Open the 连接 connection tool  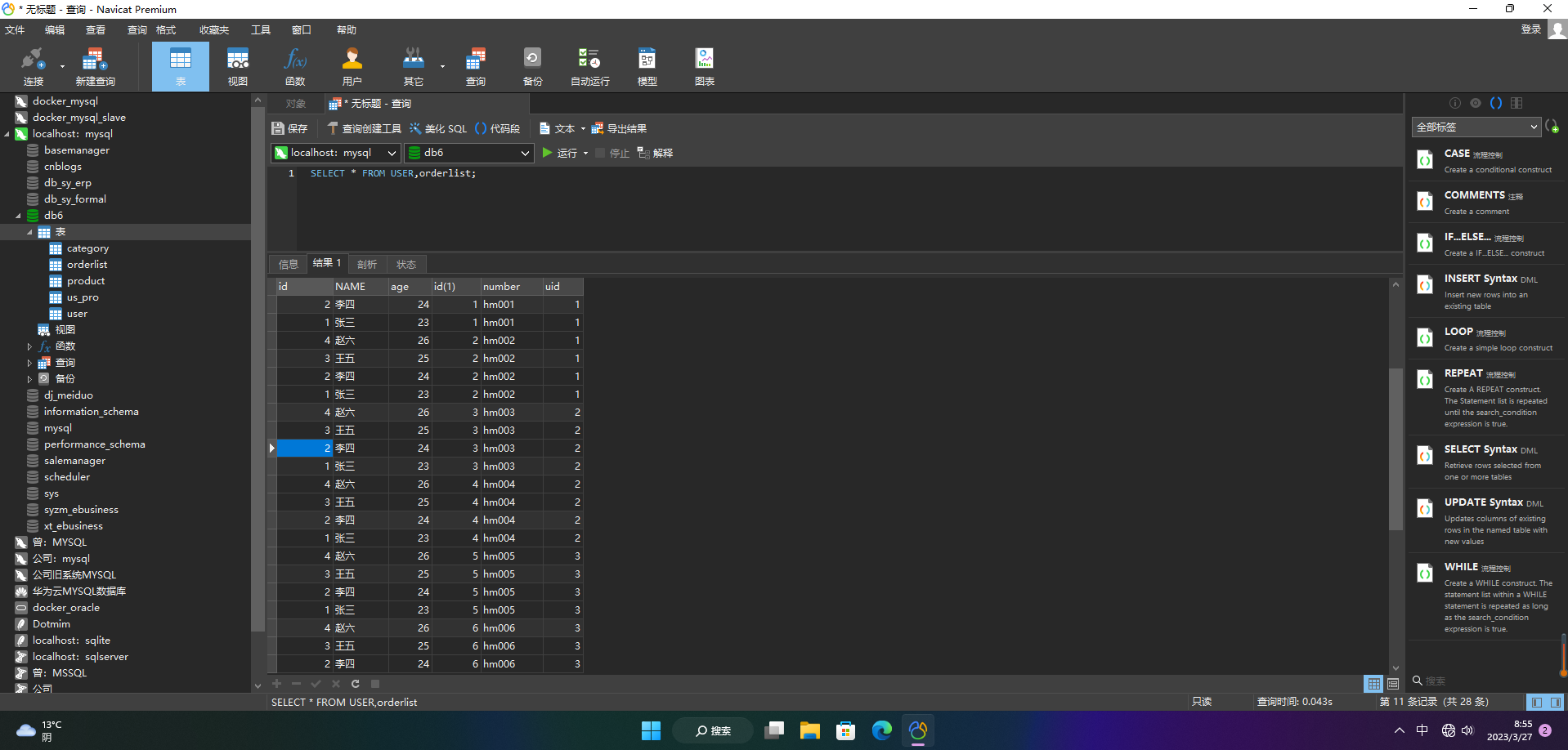point(34,67)
